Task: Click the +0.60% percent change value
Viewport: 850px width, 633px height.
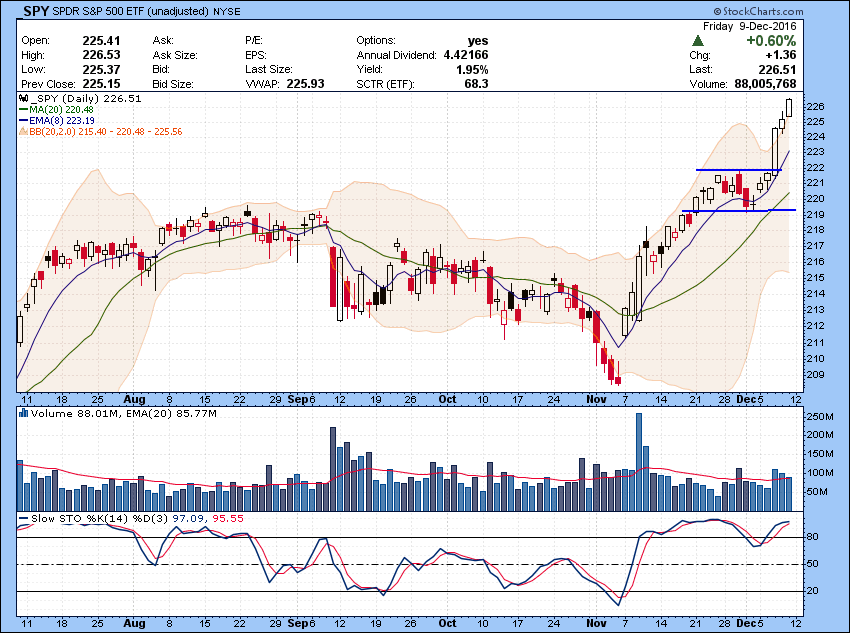Action: coord(771,41)
